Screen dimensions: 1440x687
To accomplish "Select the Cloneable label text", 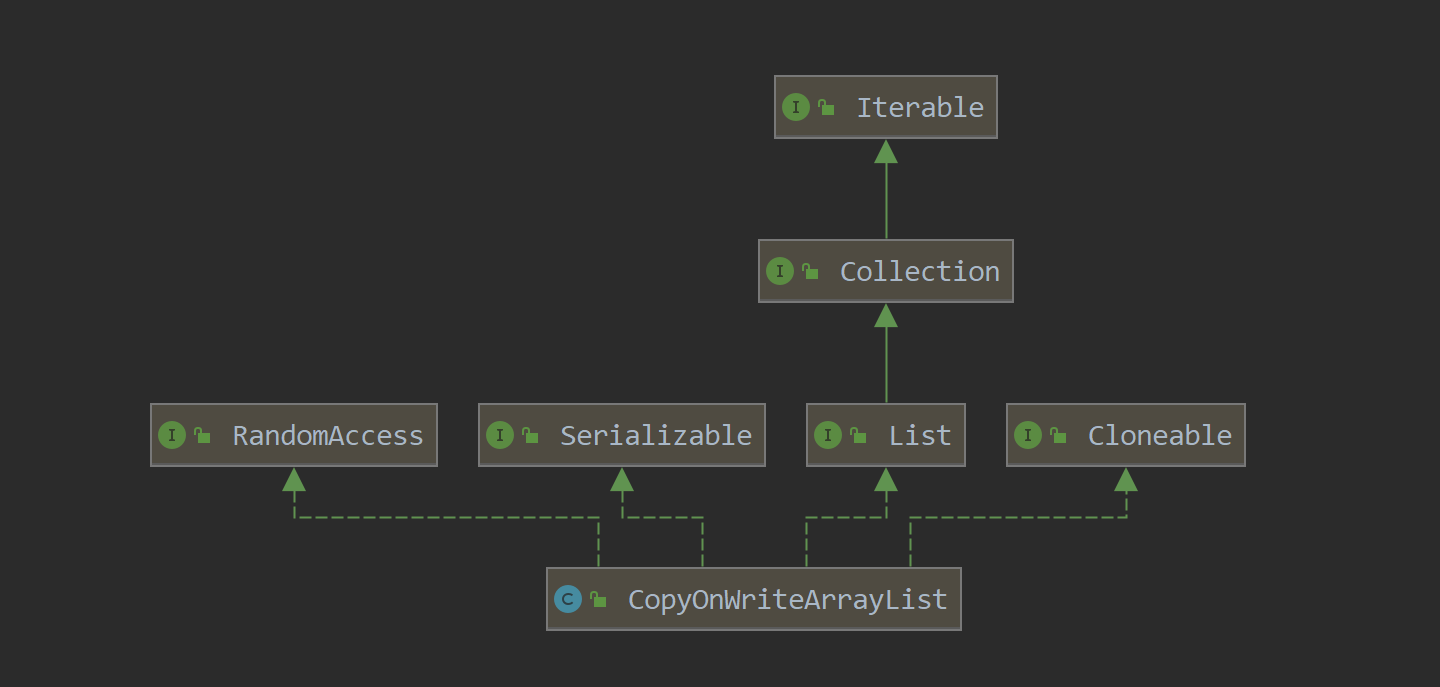I will click(x=1159, y=436).
